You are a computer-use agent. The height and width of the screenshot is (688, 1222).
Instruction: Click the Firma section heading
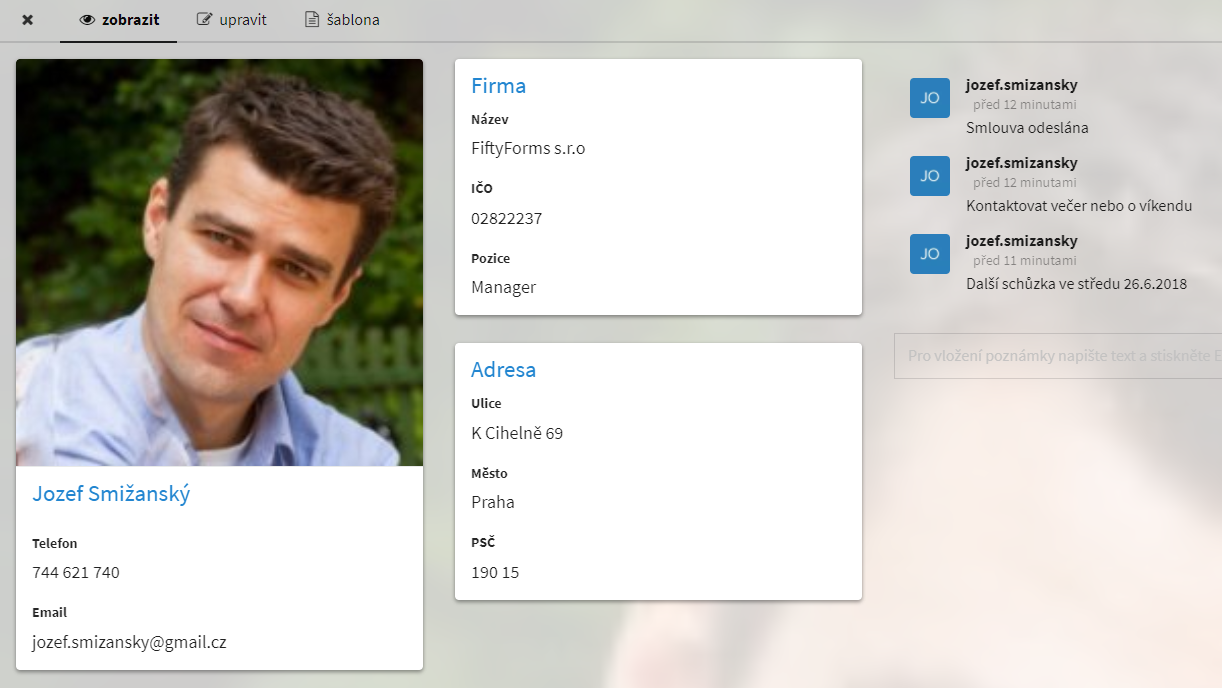[498, 86]
